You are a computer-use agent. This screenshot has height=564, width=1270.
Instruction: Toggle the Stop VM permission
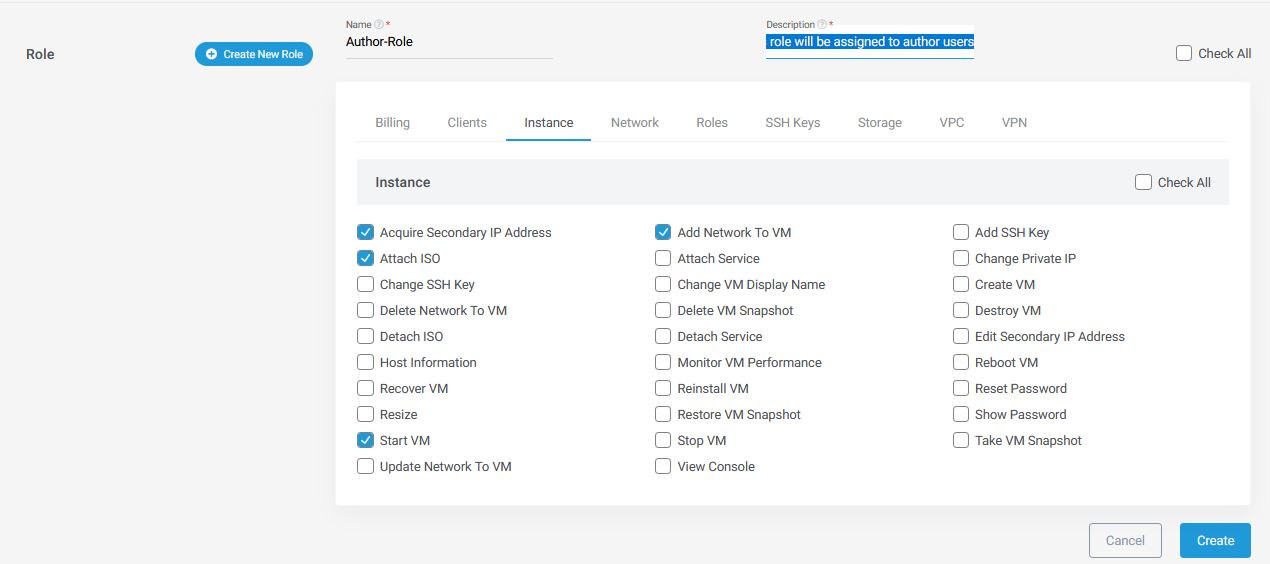click(x=663, y=440)
